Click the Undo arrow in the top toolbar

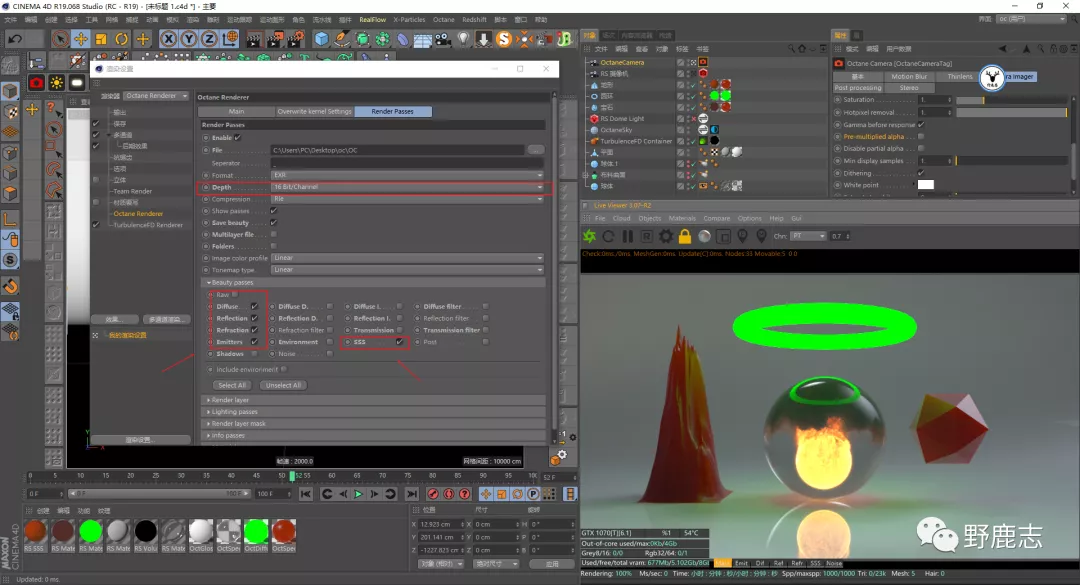15,38
